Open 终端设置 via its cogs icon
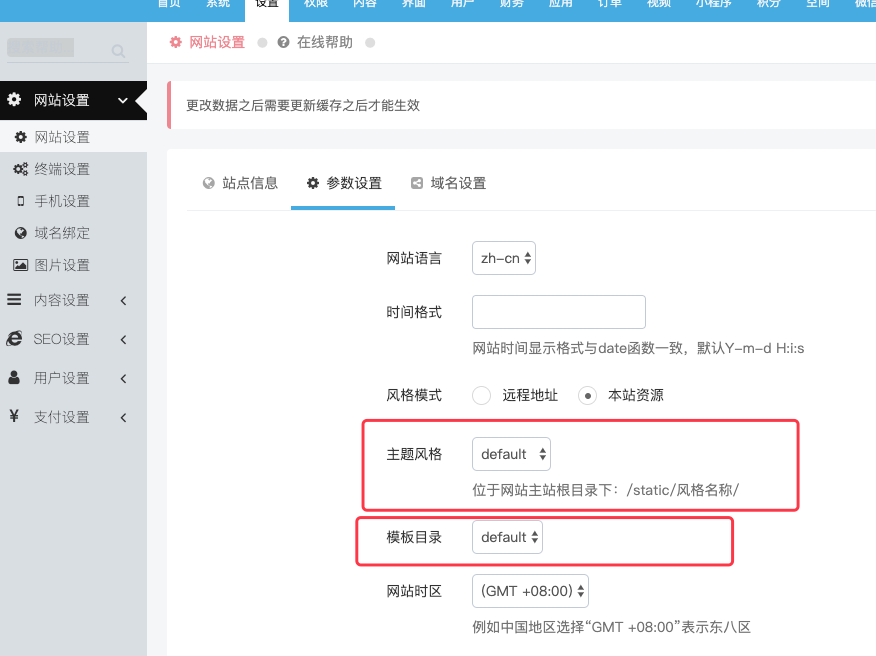This screenshot has height=656, width=876. point(21,169)
